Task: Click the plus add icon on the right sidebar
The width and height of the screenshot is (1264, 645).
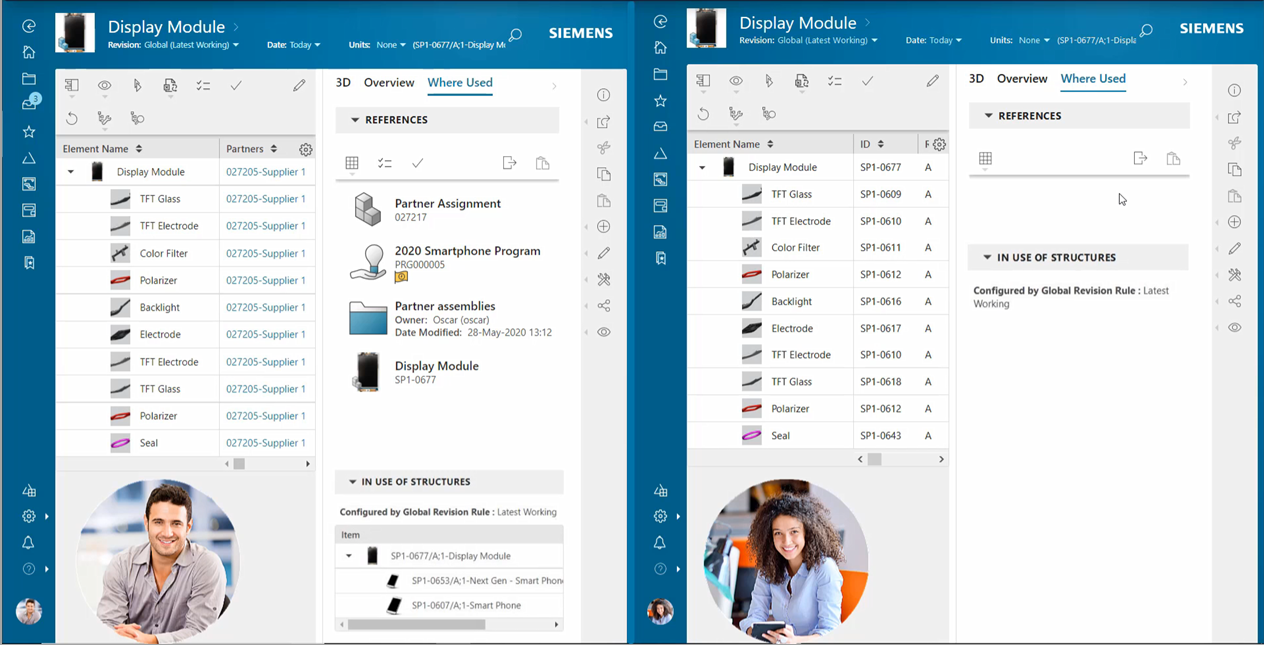Action: click(603, 227)
